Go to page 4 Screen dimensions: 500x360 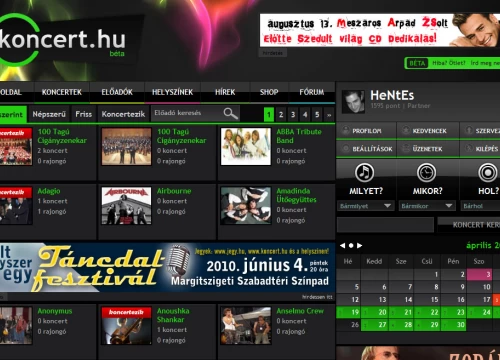[x=305, y=115]
